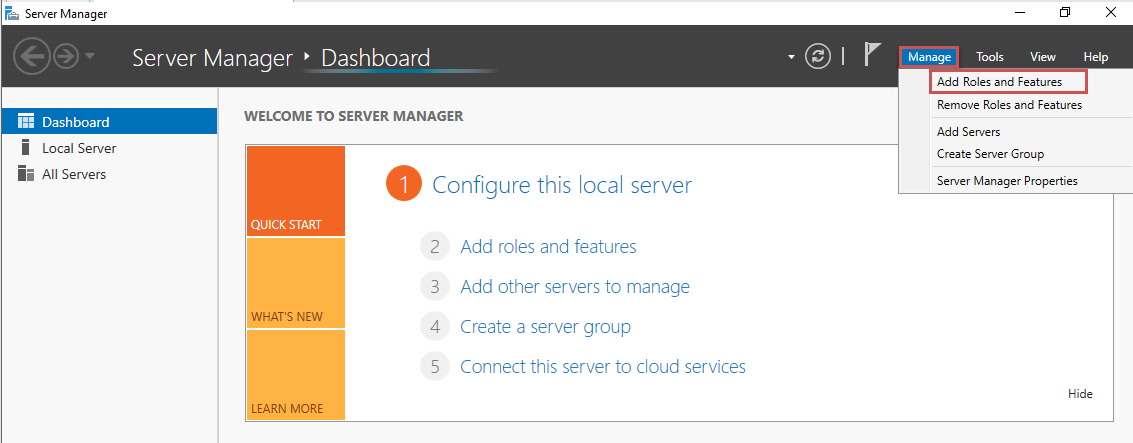Select the LEARN MORE tile
The height and width of the screenshot is (443, 1133).
pyautogui.click(x=296, y=374)
